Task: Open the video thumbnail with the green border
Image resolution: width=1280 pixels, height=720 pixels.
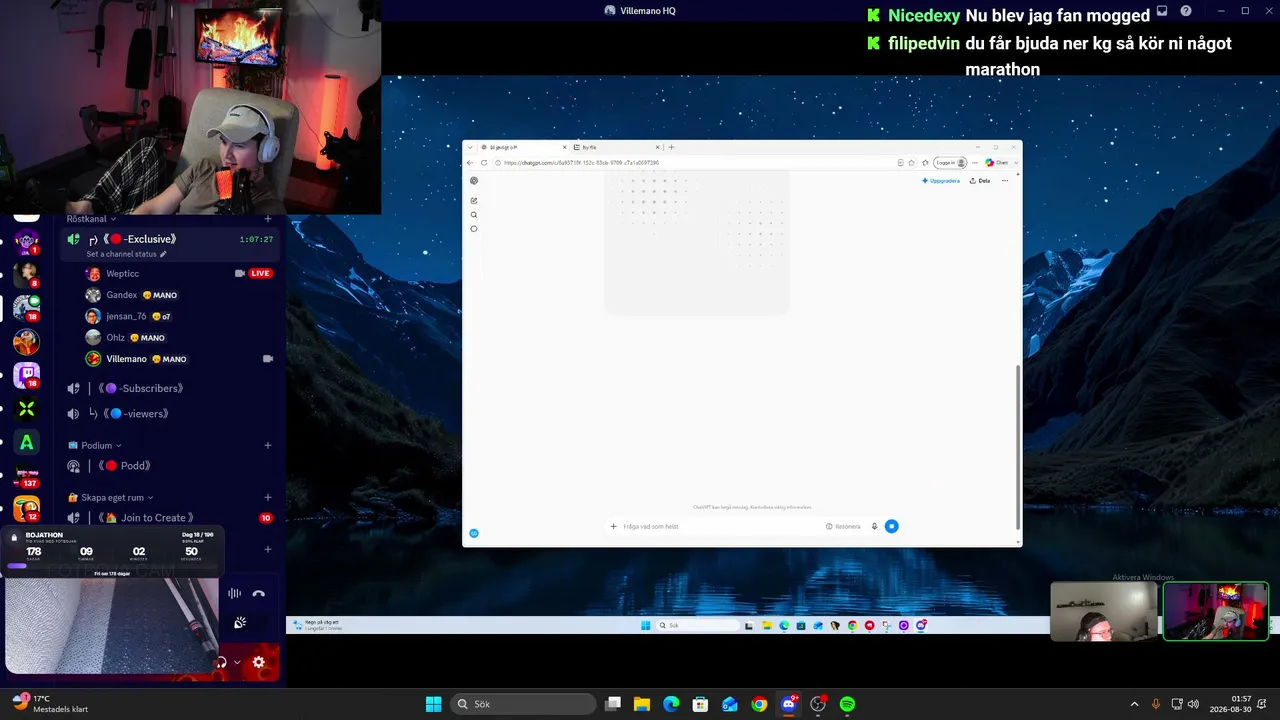Action: click(x=1216, y=611)
